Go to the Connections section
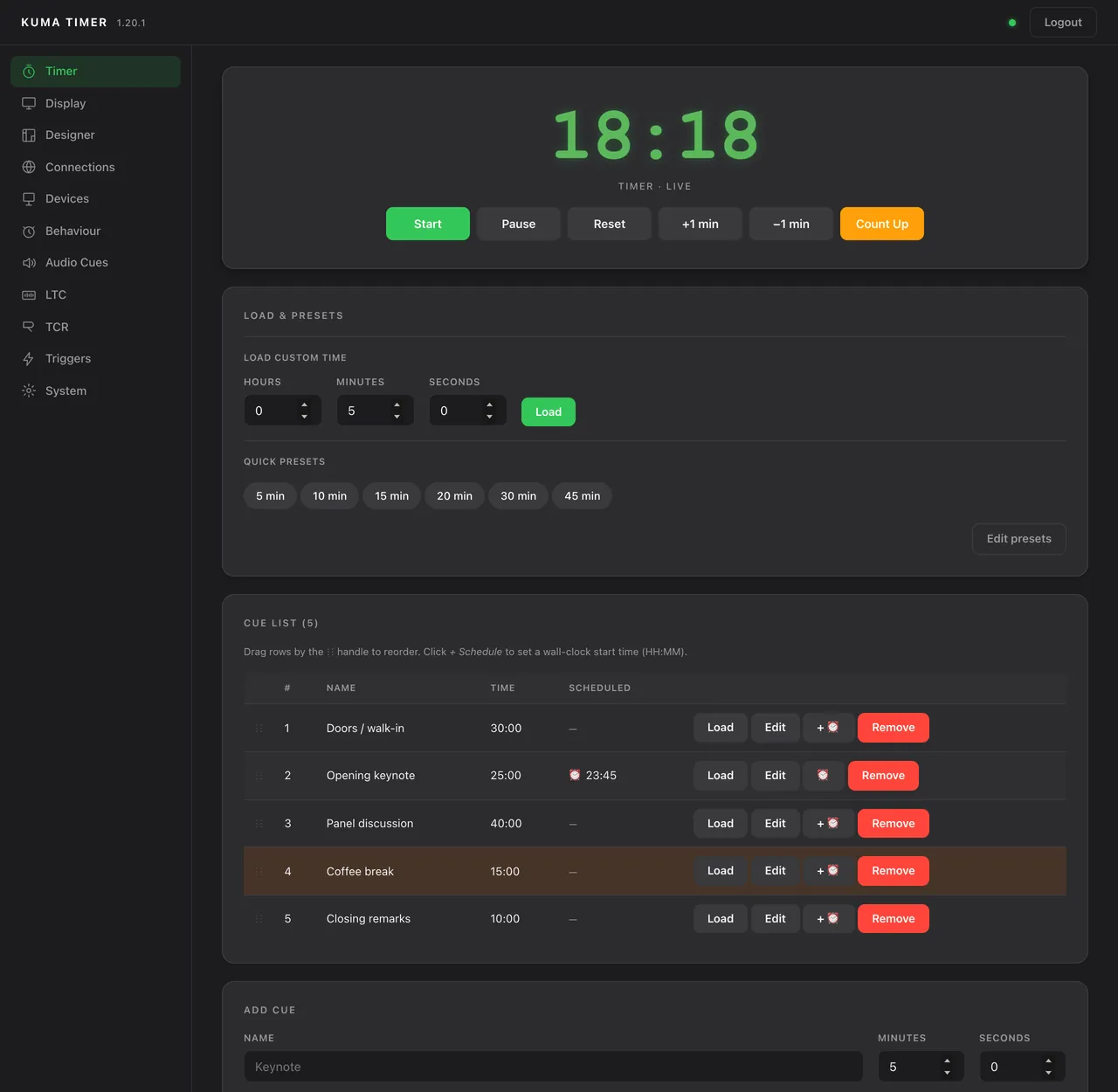The height and width of the screenshot is (1092, 1118). 95,167
